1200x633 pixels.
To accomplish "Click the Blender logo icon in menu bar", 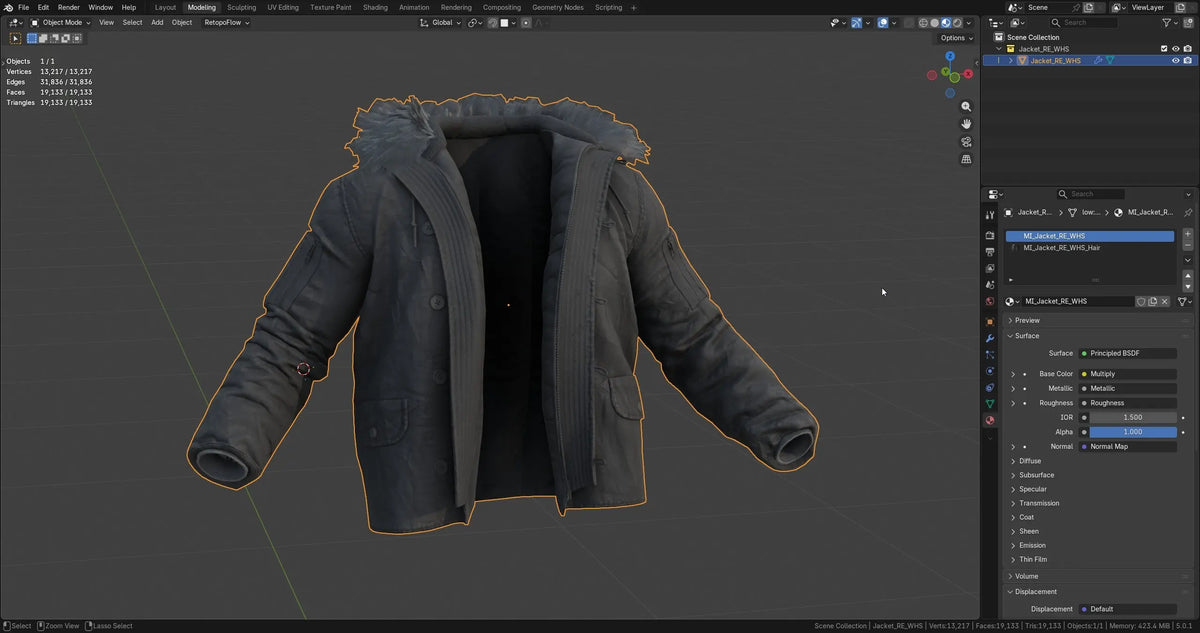I will click(x=8, y=7).
